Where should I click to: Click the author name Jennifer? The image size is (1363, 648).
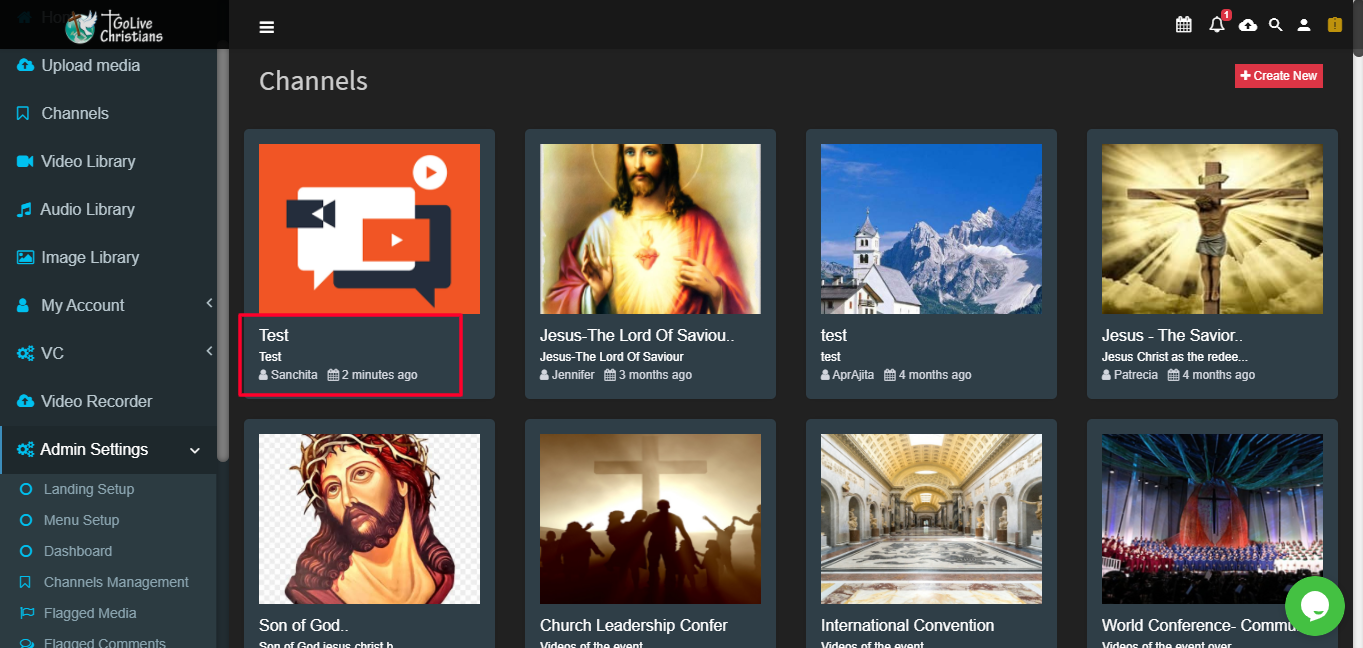pyautogui.click(x=573, y=375)
